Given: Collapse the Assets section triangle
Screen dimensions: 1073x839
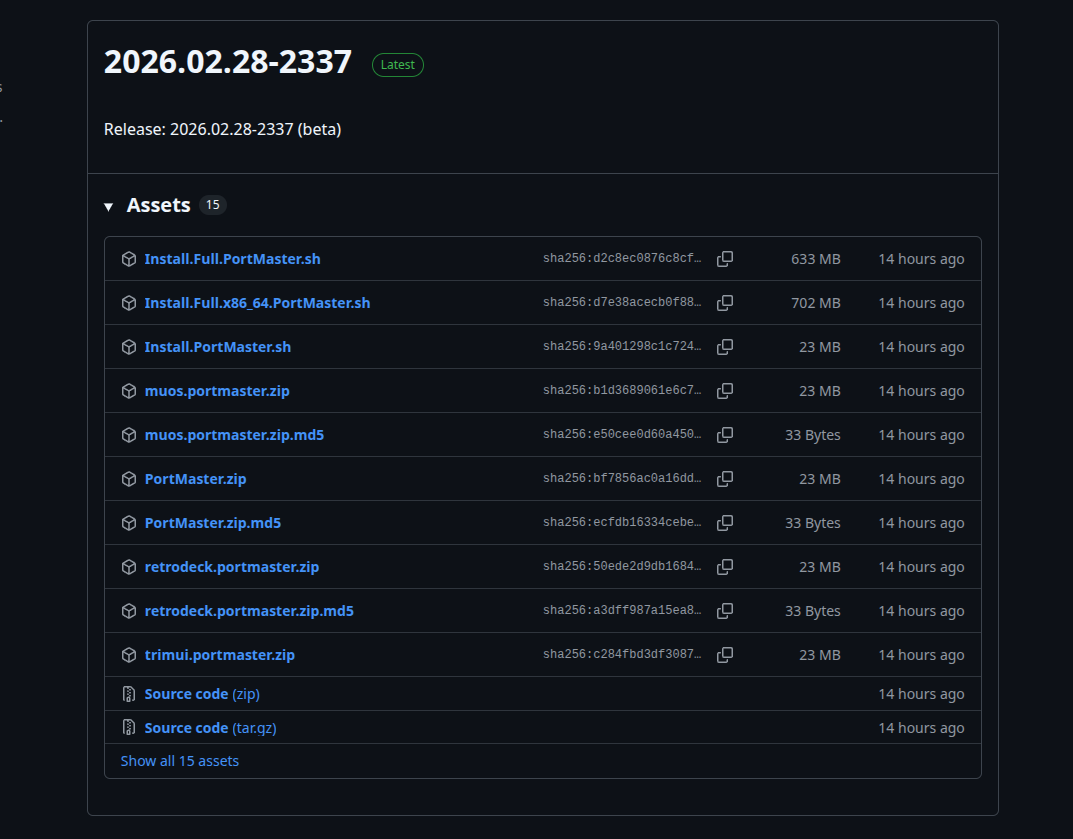Looking at the screenshot, I should point(109,206).
